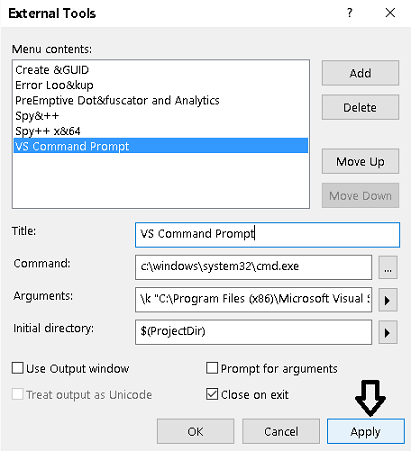The width and height of the screenshot is (411, 451).
Task: Delete the selected tool
Action: coord(360,107)
